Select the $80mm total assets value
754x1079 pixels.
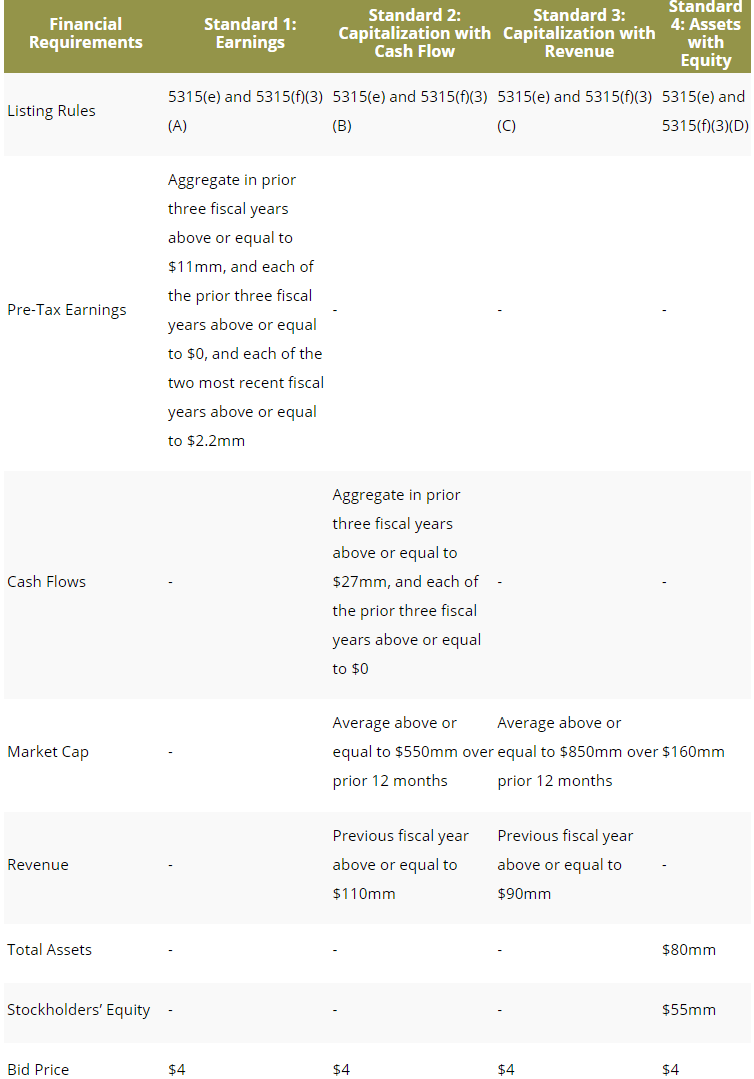[689, 950]
